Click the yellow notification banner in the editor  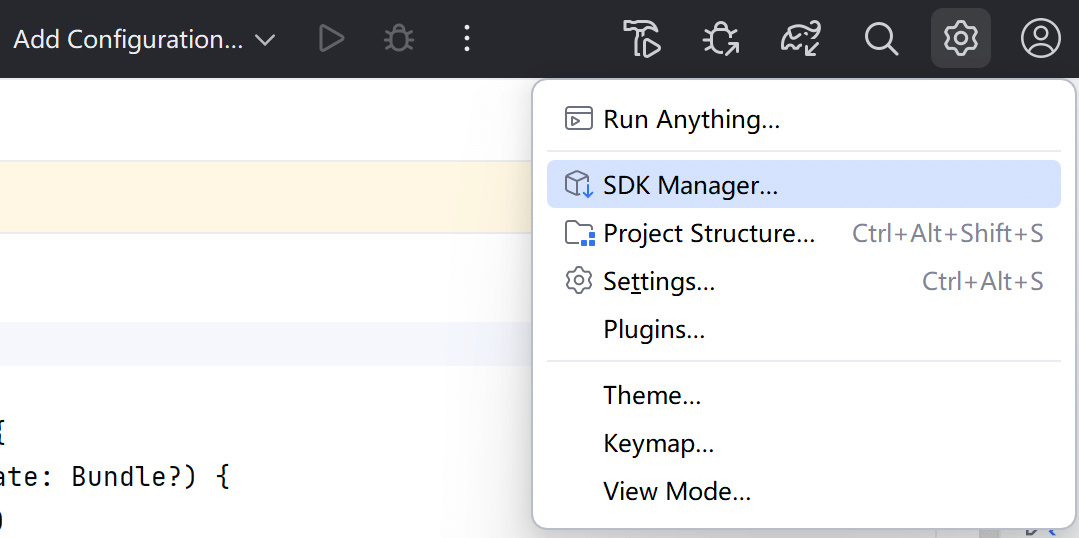click(x=265, y=197)
